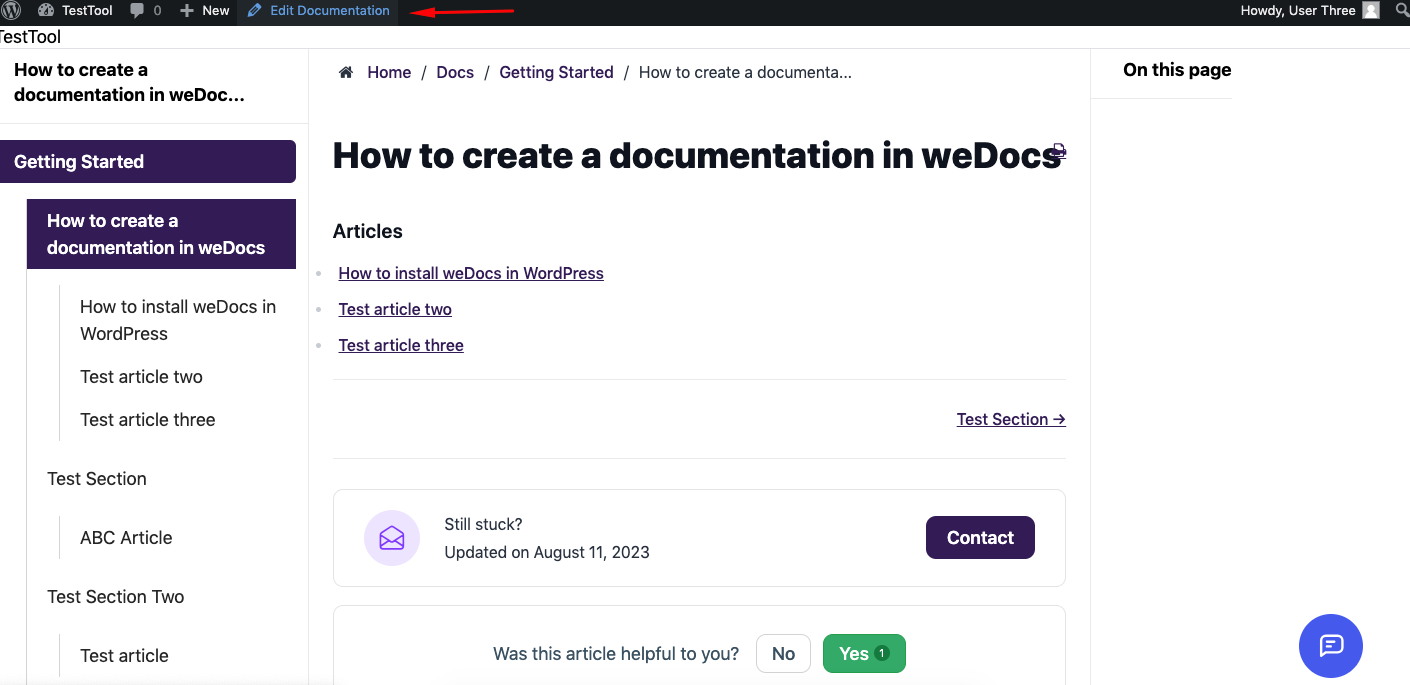Vote Yes on article helpfulness

pos(864,654)
